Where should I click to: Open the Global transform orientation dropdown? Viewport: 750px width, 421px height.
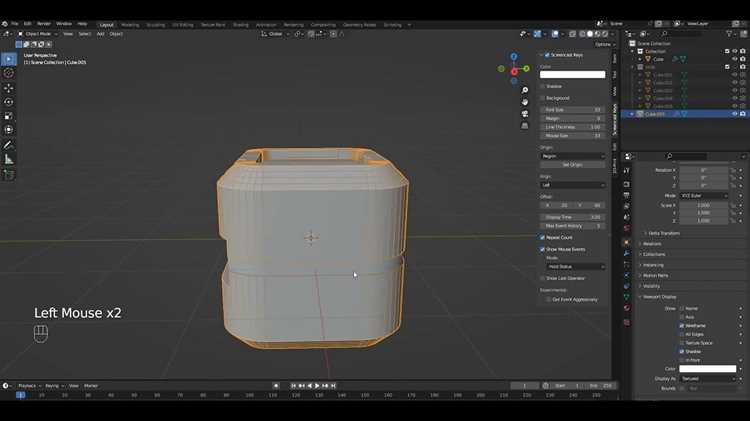(x=275, y=34)
